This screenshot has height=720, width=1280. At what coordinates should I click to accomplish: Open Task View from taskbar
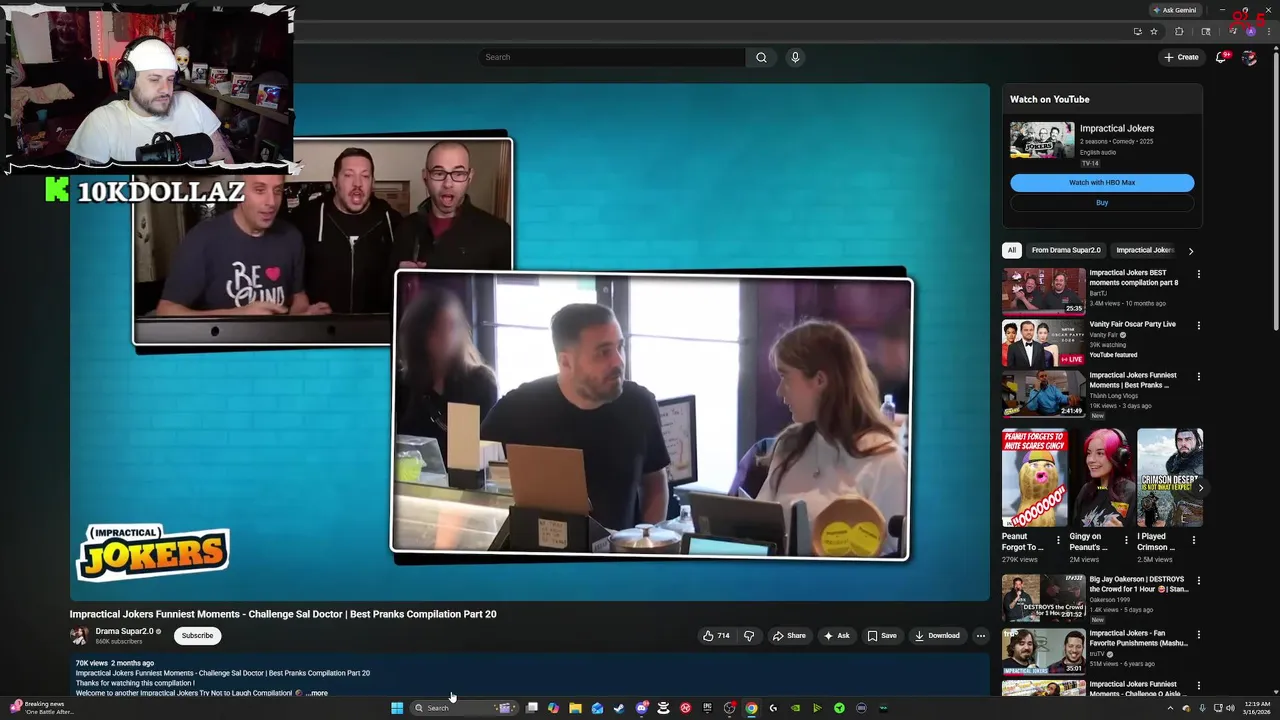click(x=532, y=708)
